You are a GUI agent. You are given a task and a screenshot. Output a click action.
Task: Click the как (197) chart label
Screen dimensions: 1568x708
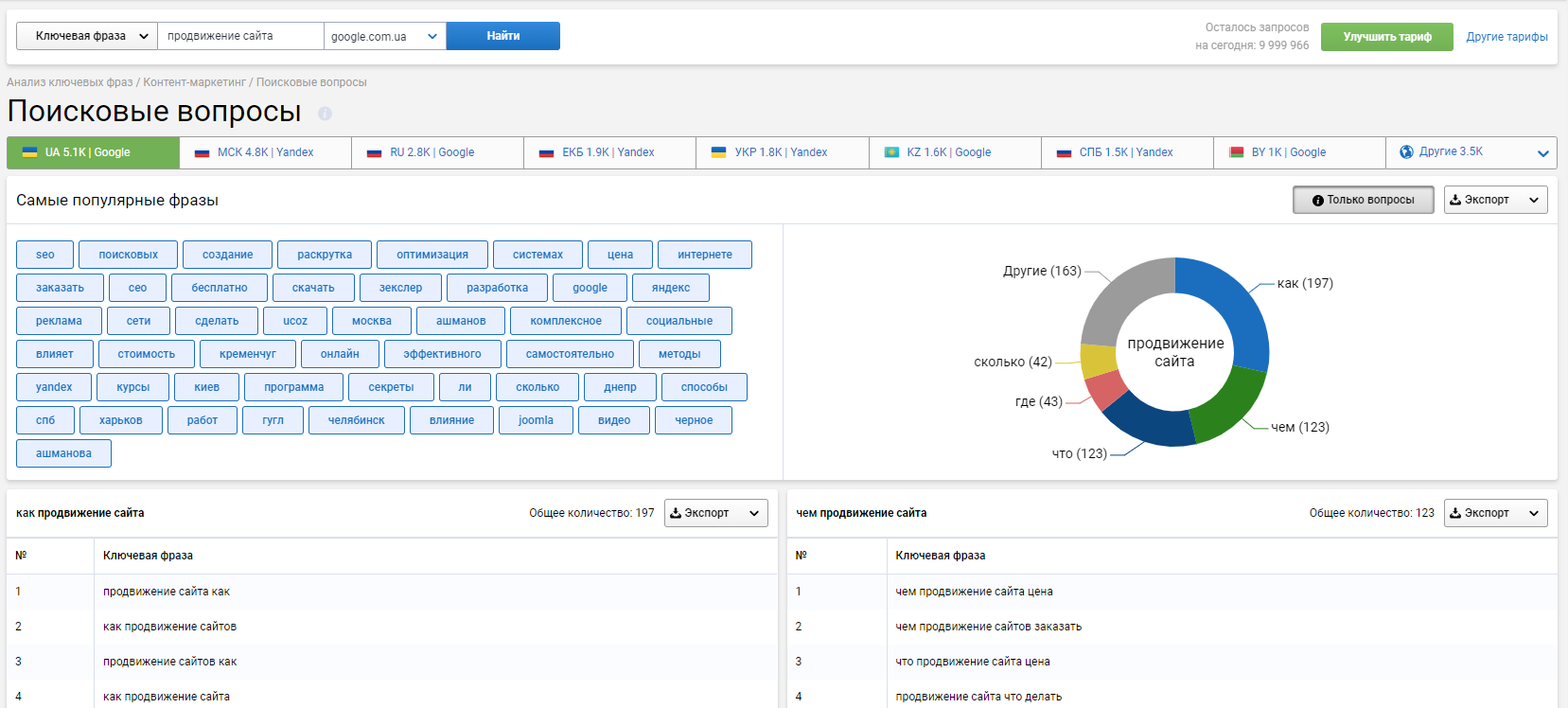click(x=1305, y=283)
